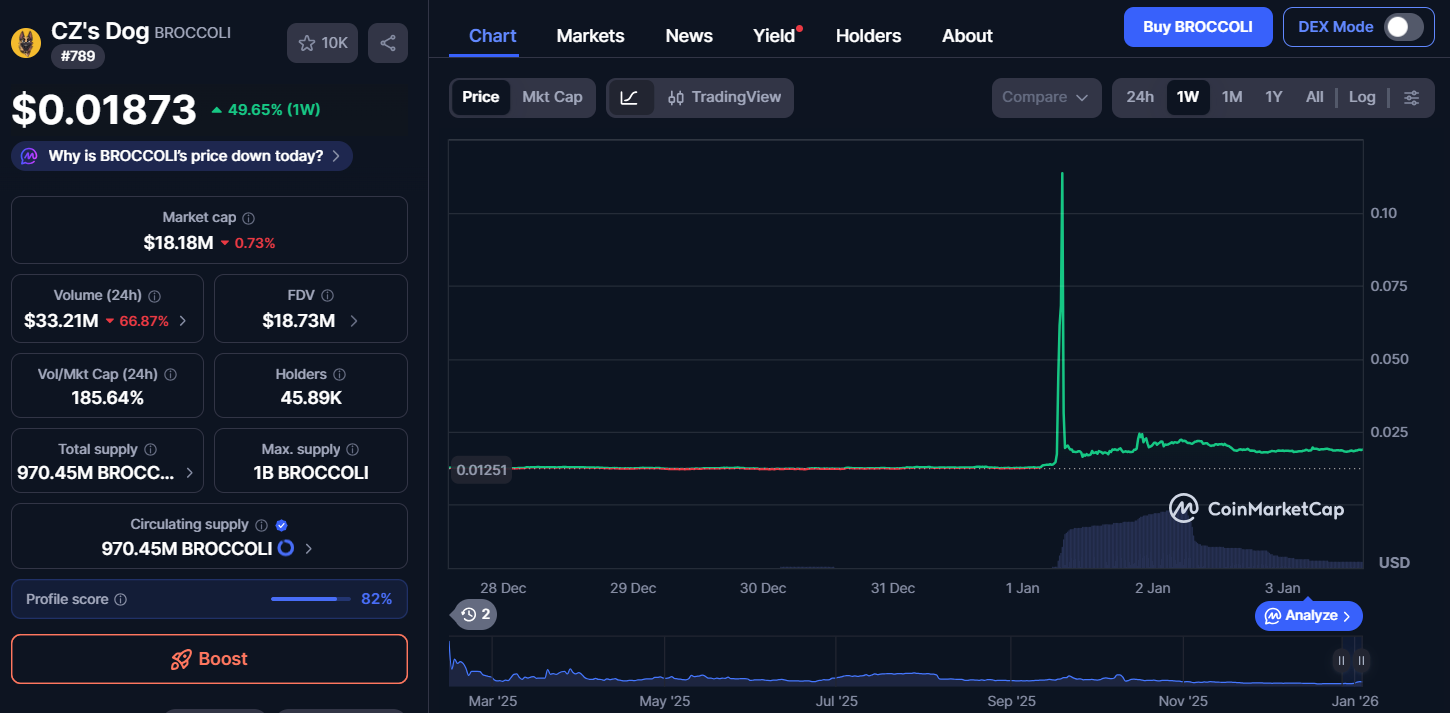Viewport: 1450px width, 713px height.
Task: Open the Yield tab
Action: [774, 36]
